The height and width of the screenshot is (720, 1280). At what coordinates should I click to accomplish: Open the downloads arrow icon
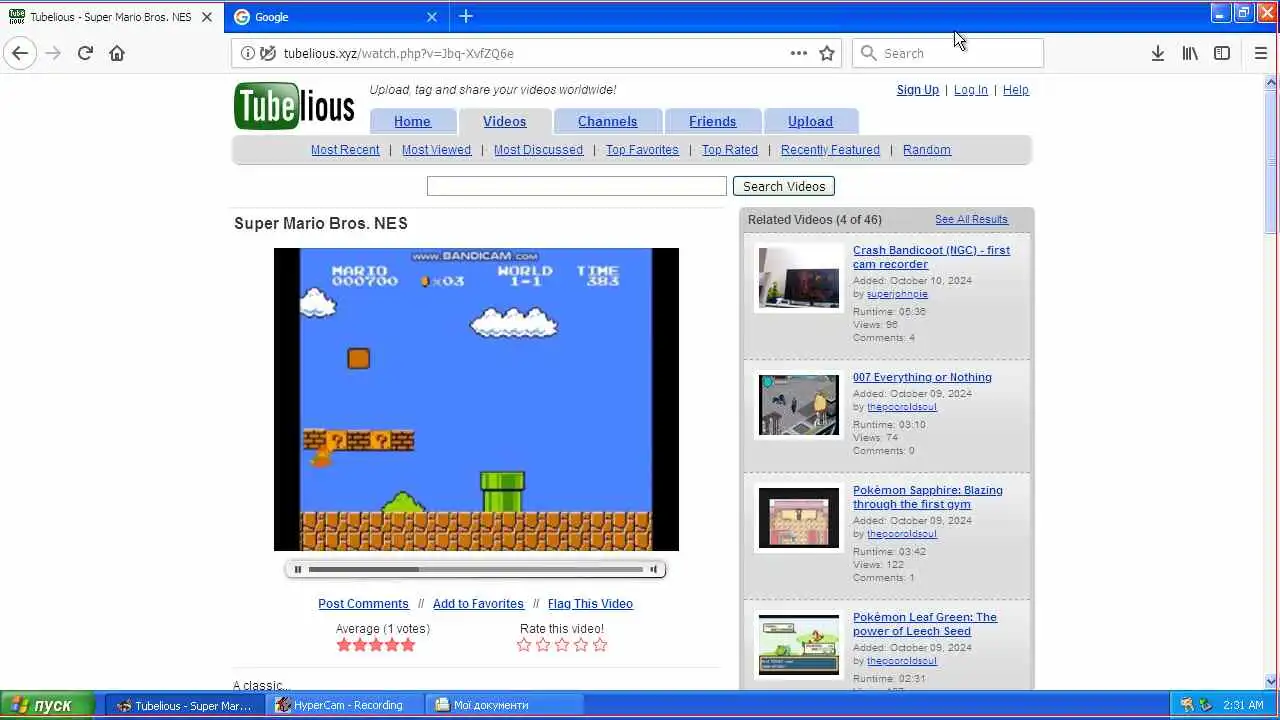tap(1157, 53)
